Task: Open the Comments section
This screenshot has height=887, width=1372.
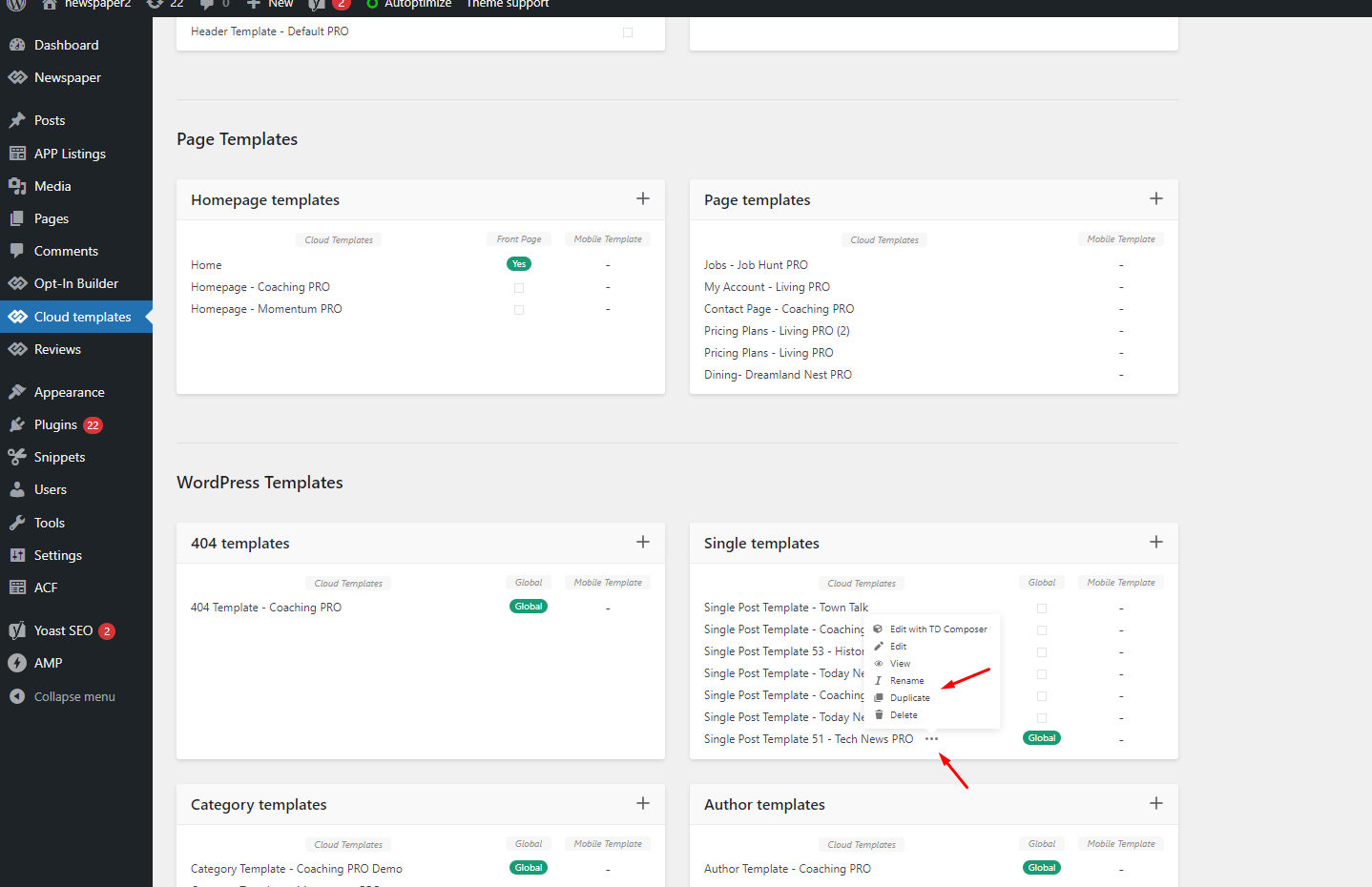Action: coord(66,251)
